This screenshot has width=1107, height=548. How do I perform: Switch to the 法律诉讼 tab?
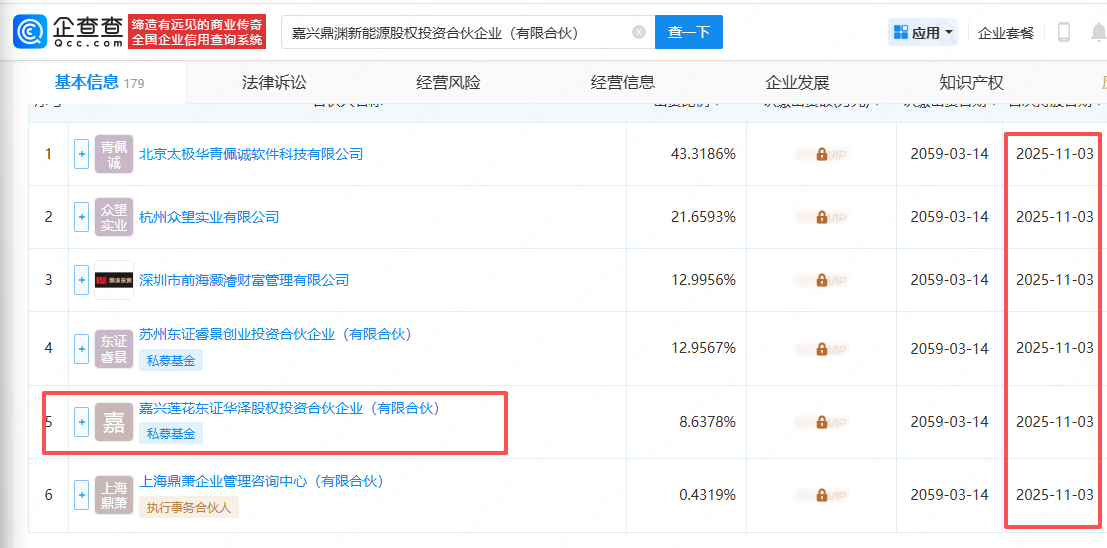click(274, 83)
